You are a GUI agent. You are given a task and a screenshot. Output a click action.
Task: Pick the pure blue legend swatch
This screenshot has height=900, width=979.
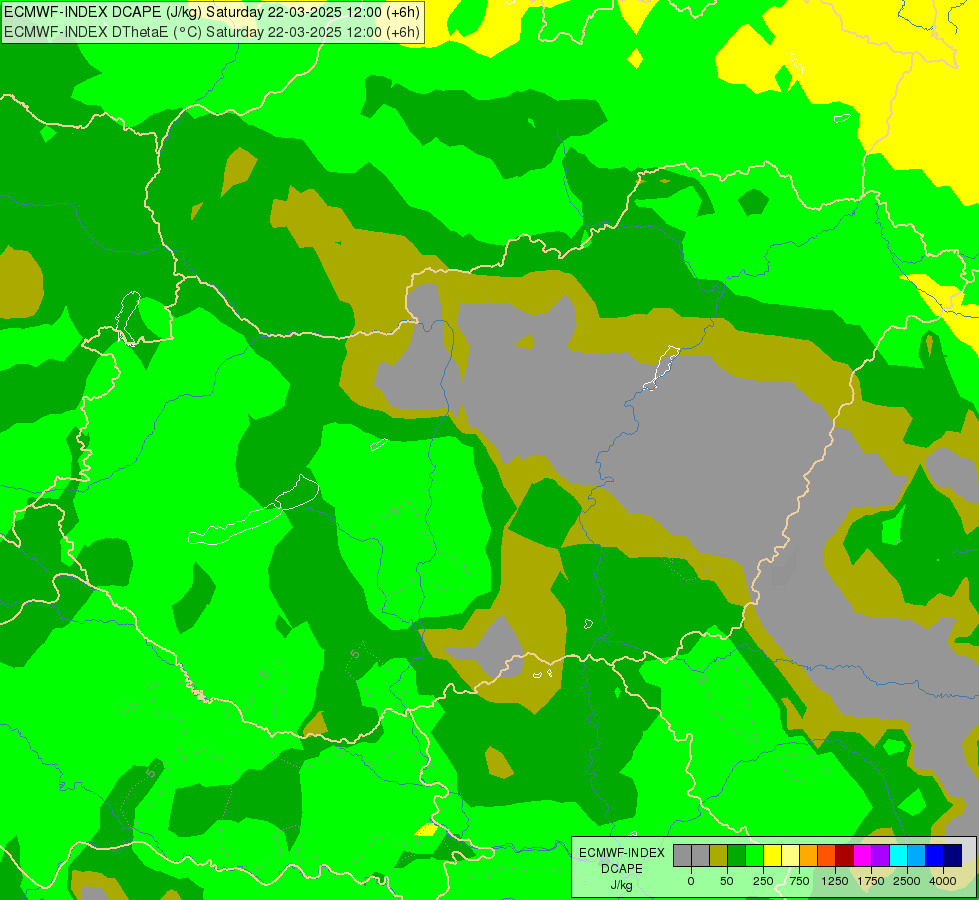point(935,855)
